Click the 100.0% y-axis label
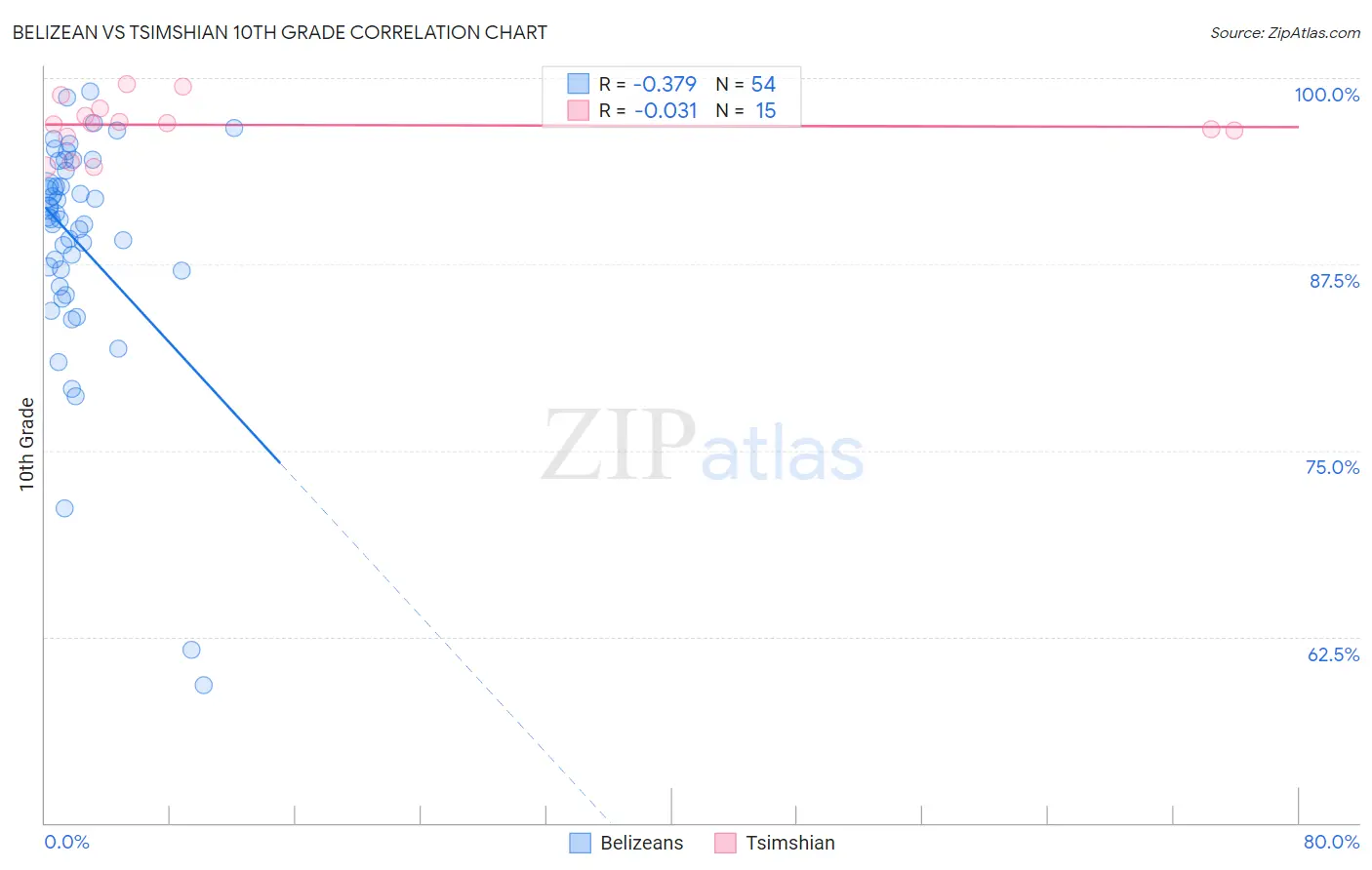The image size is (1372, 870). pos(1326,95)
